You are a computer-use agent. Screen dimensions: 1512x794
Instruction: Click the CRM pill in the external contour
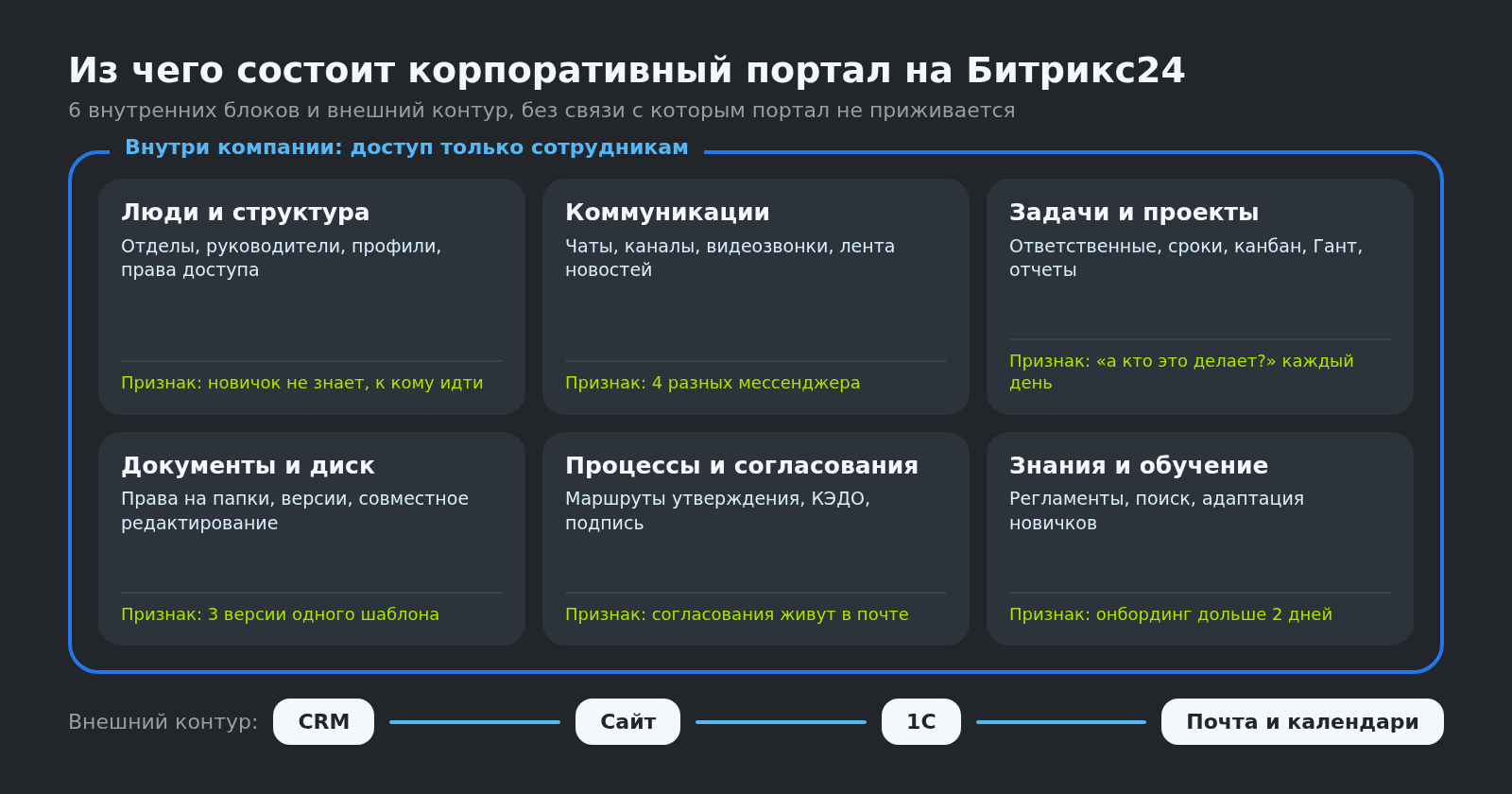point(323,721)
